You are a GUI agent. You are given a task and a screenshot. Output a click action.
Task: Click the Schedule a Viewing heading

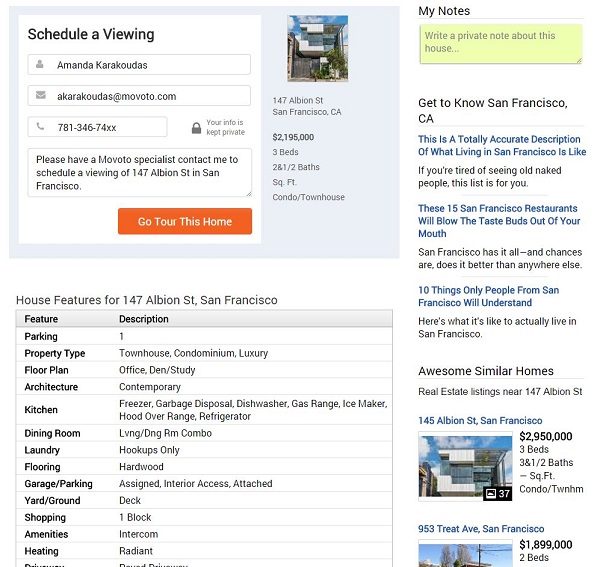(91, 34)
